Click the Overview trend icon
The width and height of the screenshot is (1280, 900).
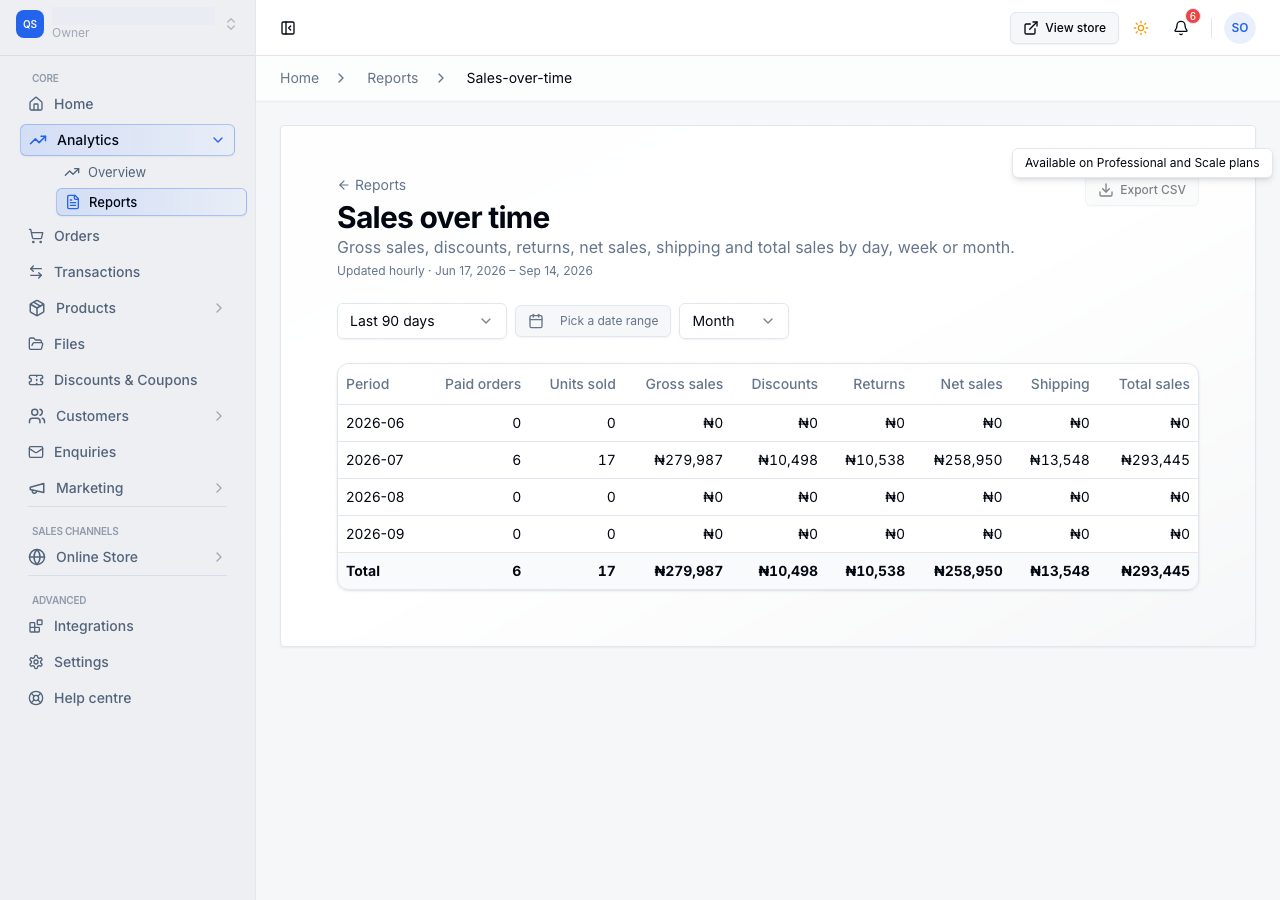[x=72, y=172]
